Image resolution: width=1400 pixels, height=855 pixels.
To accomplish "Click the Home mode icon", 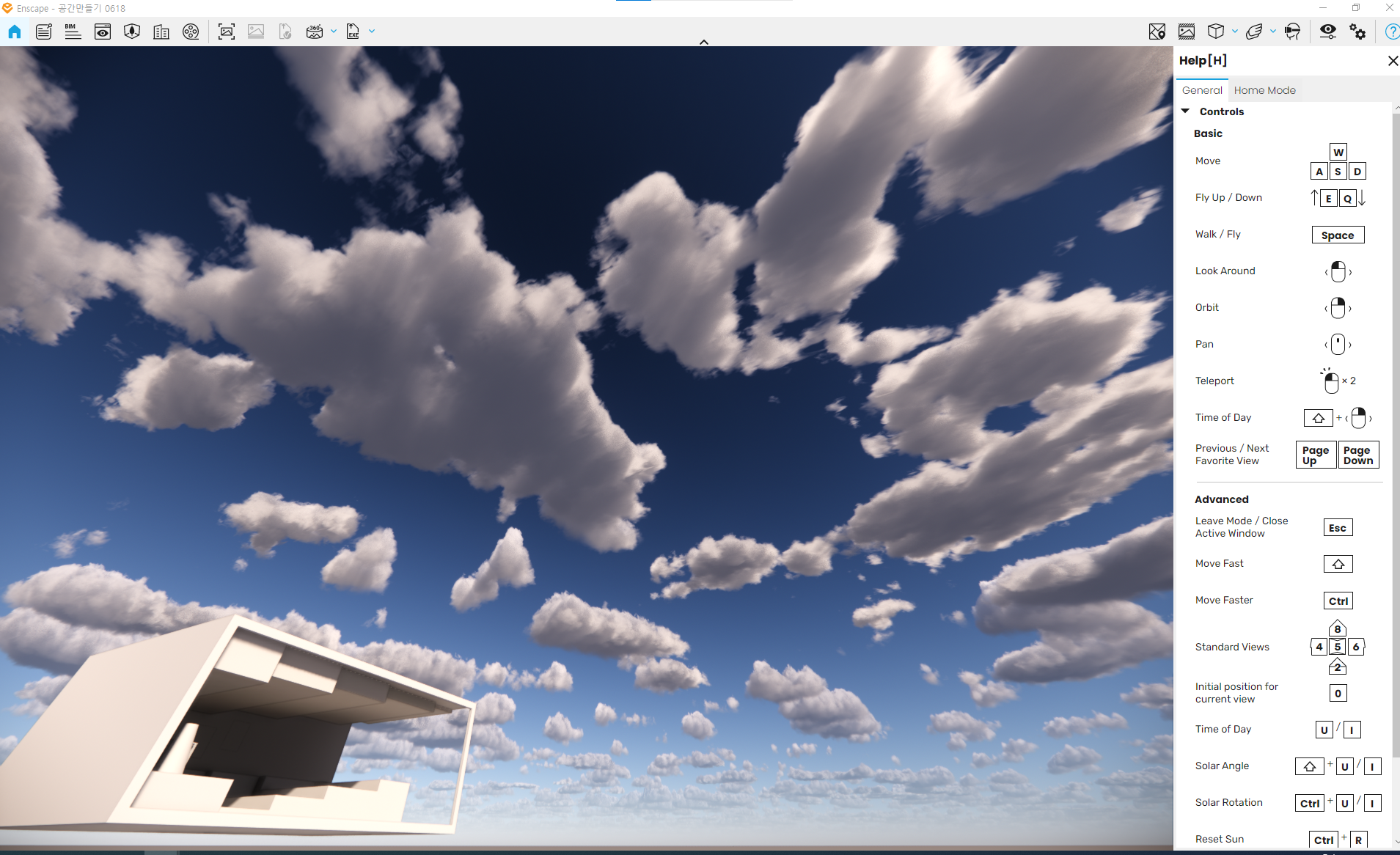I will 15,32.
